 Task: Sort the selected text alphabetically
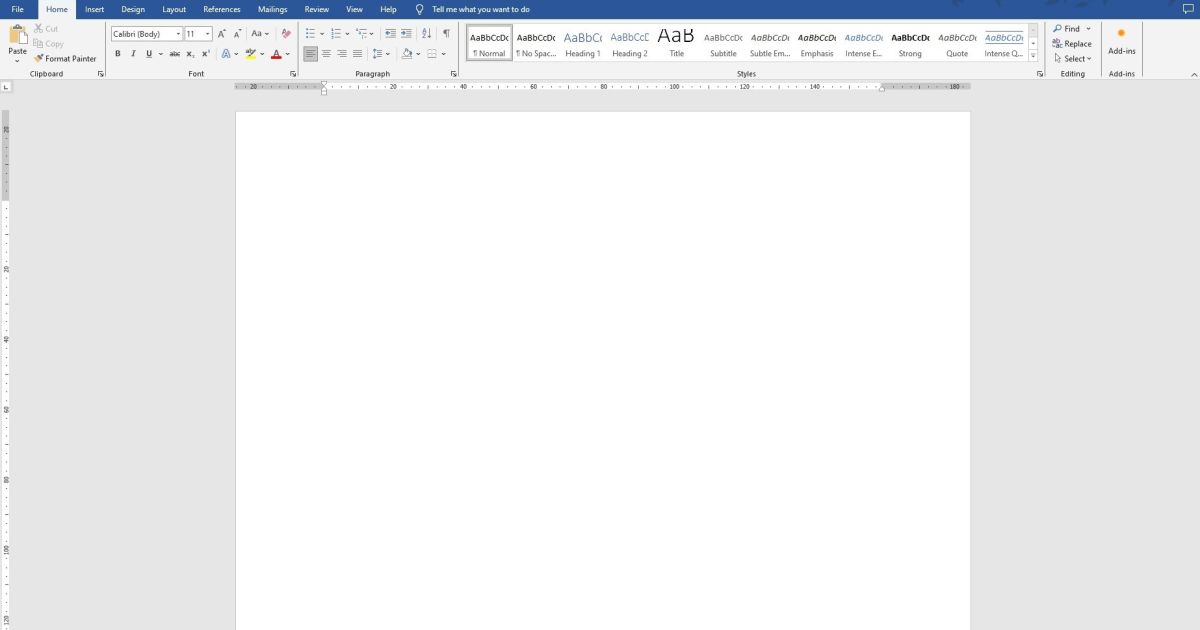pos(427,34)
